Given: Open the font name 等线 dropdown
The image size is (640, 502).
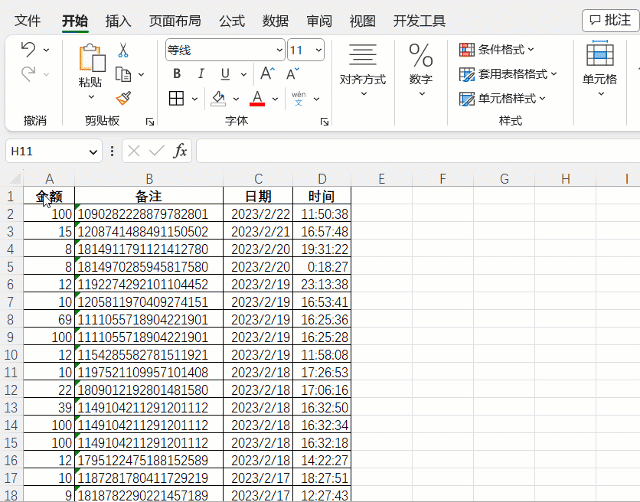Looking at the screenshot, I should tap(280, 50).
